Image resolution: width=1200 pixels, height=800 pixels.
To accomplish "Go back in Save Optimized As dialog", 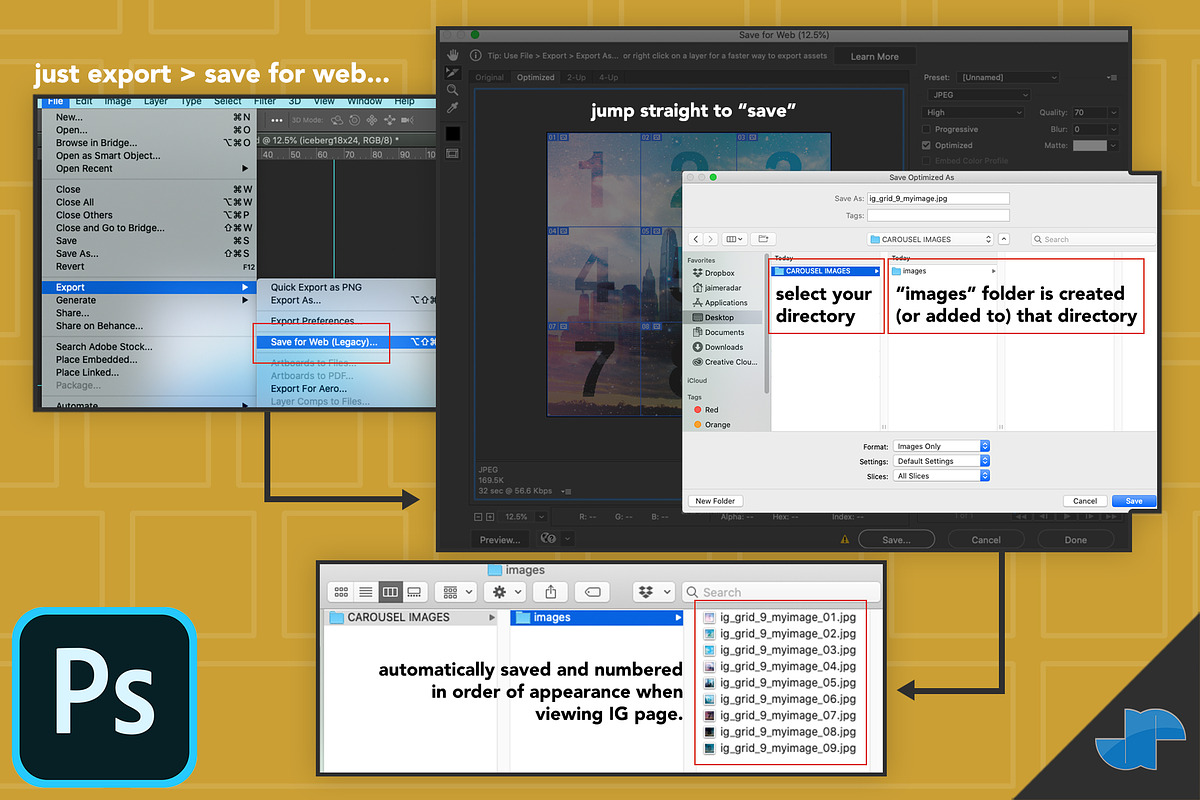I will click(x=695, y=239).
